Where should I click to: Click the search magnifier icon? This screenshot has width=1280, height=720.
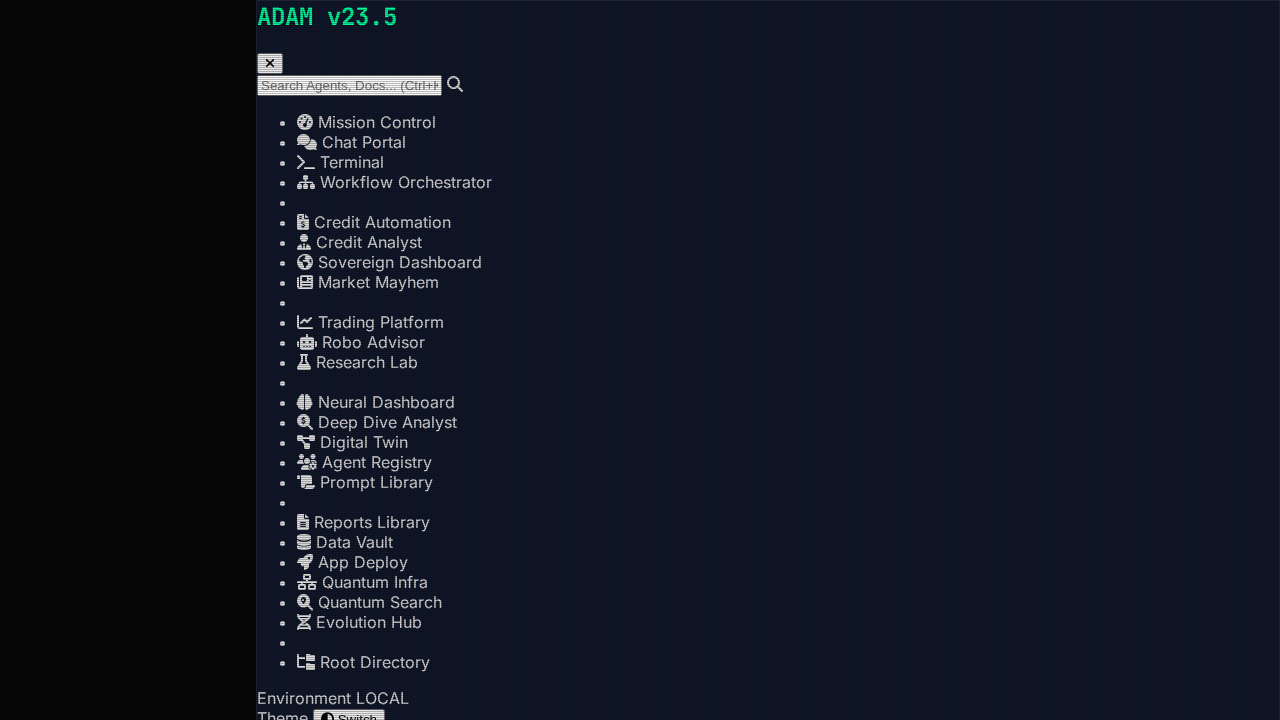[x=455, y=85]
